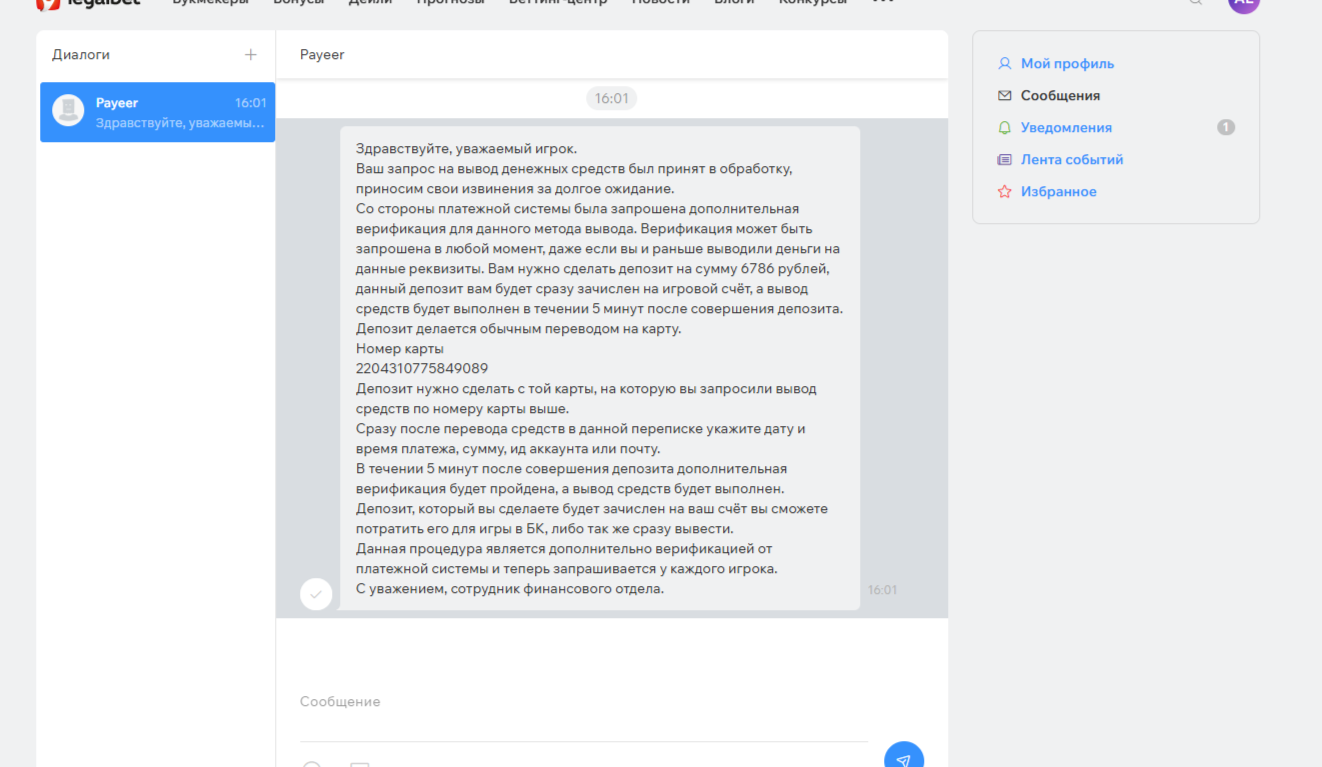Go to Уведомления page
Screen dimensions: 1322x767
(1066, 128)
